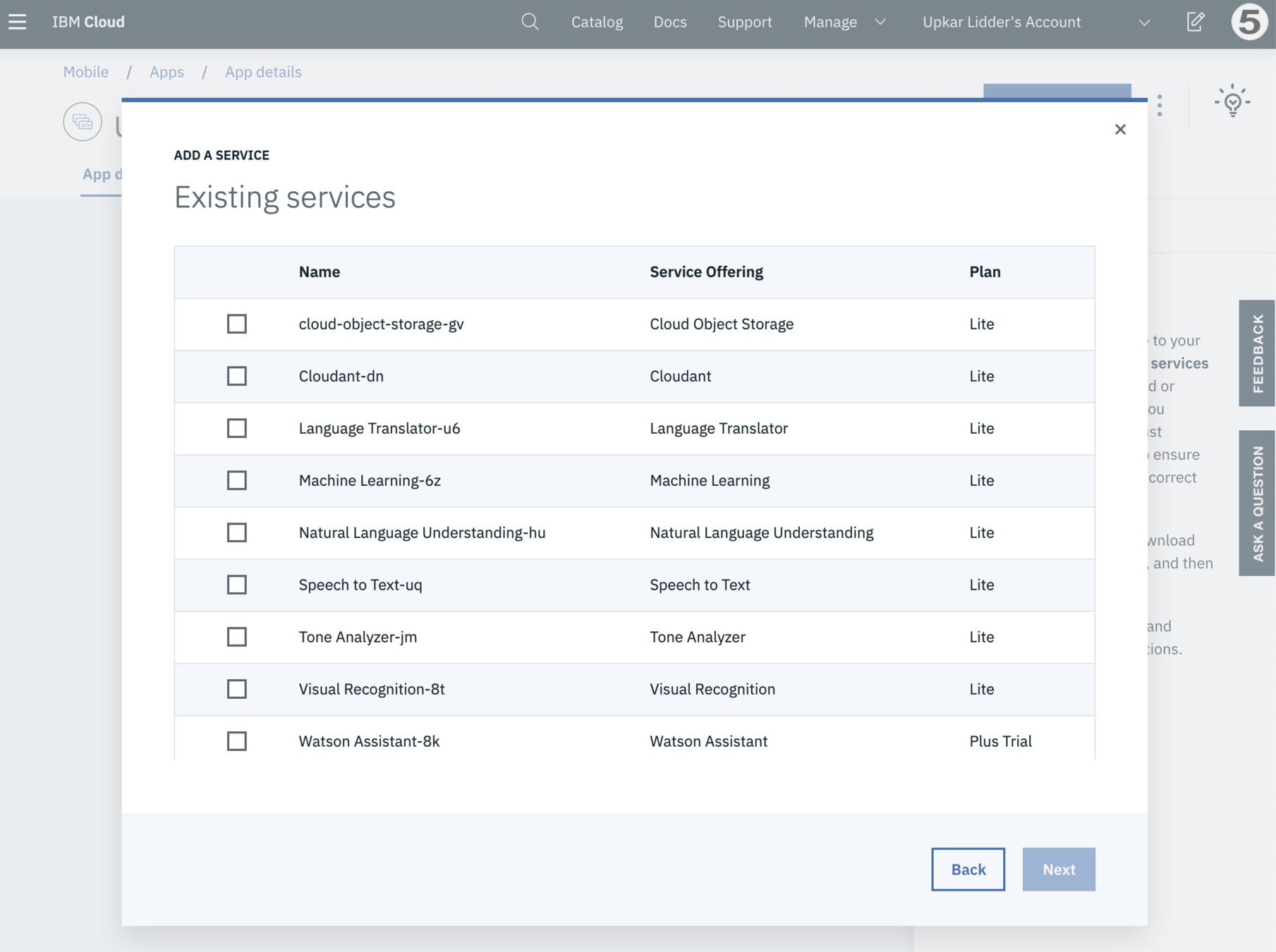The width and height of the screenshot is (1276, 952).
Task: Click Language Translator offering cell
Action: [x=719, y=428]
